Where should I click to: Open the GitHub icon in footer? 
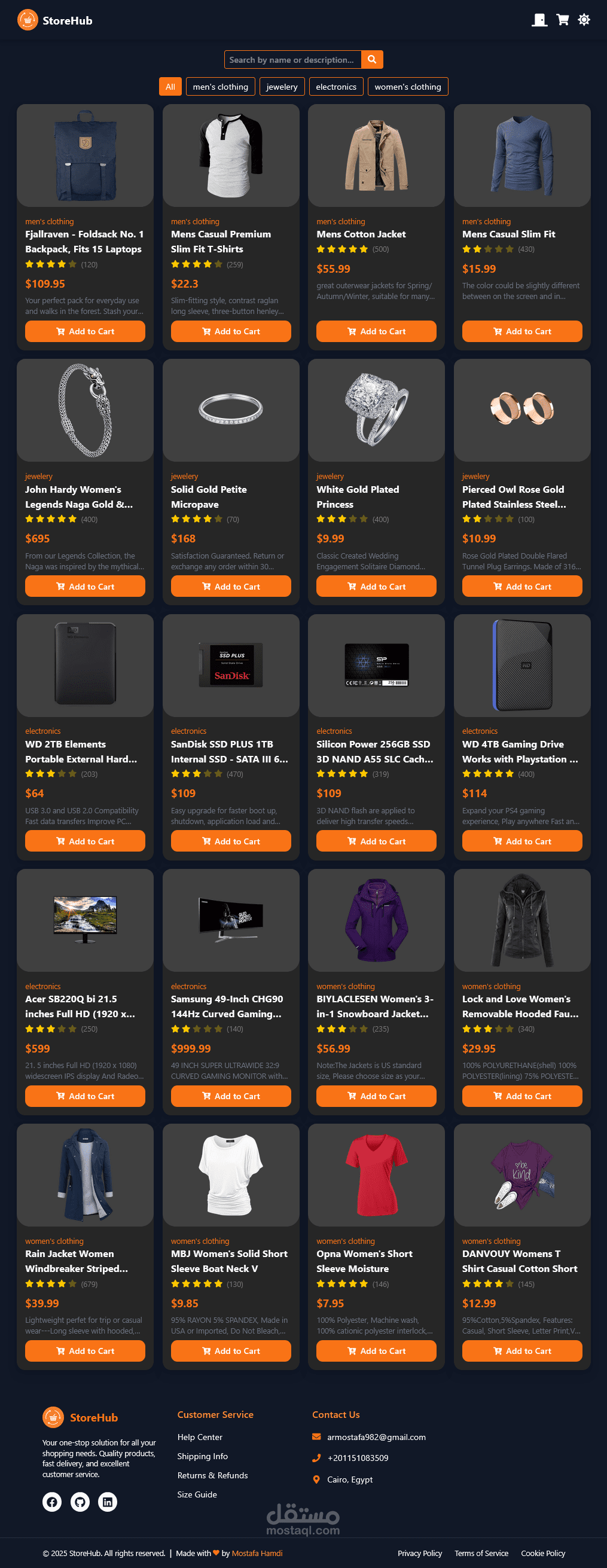coord(80,1502)
